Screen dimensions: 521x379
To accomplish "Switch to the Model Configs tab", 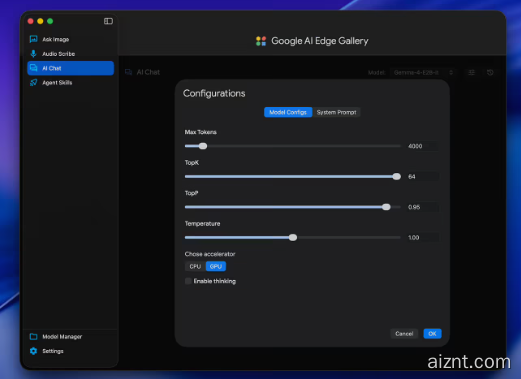I will pos(288,112).
